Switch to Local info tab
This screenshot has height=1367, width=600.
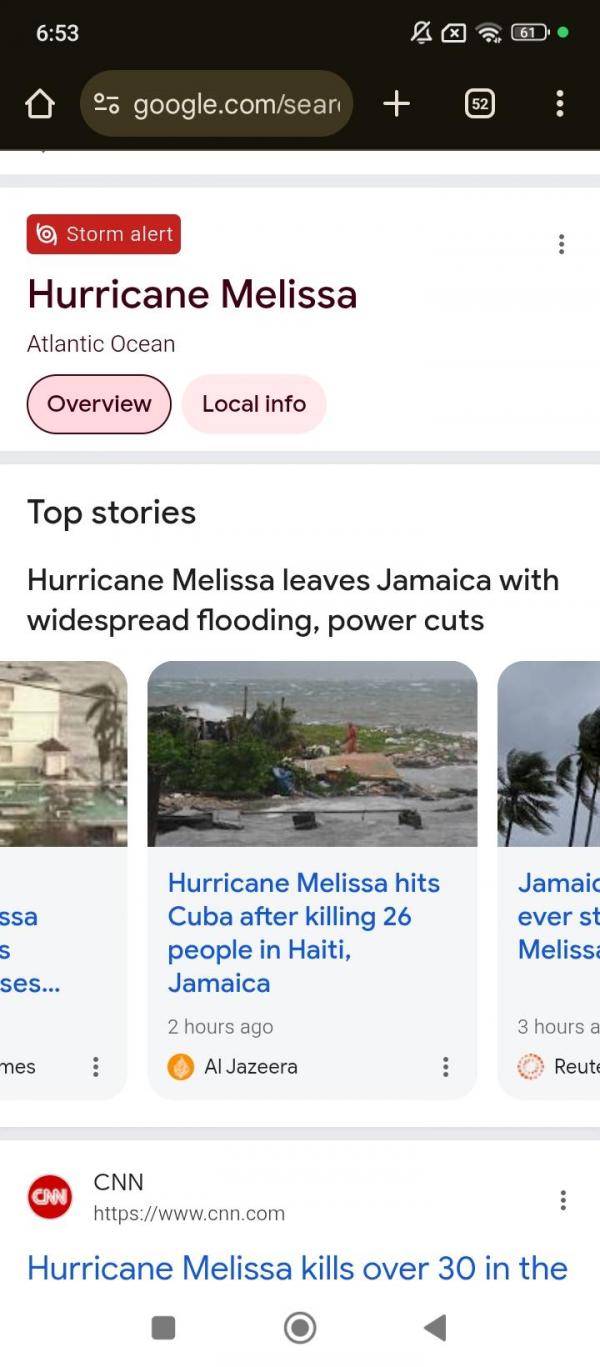254,404
